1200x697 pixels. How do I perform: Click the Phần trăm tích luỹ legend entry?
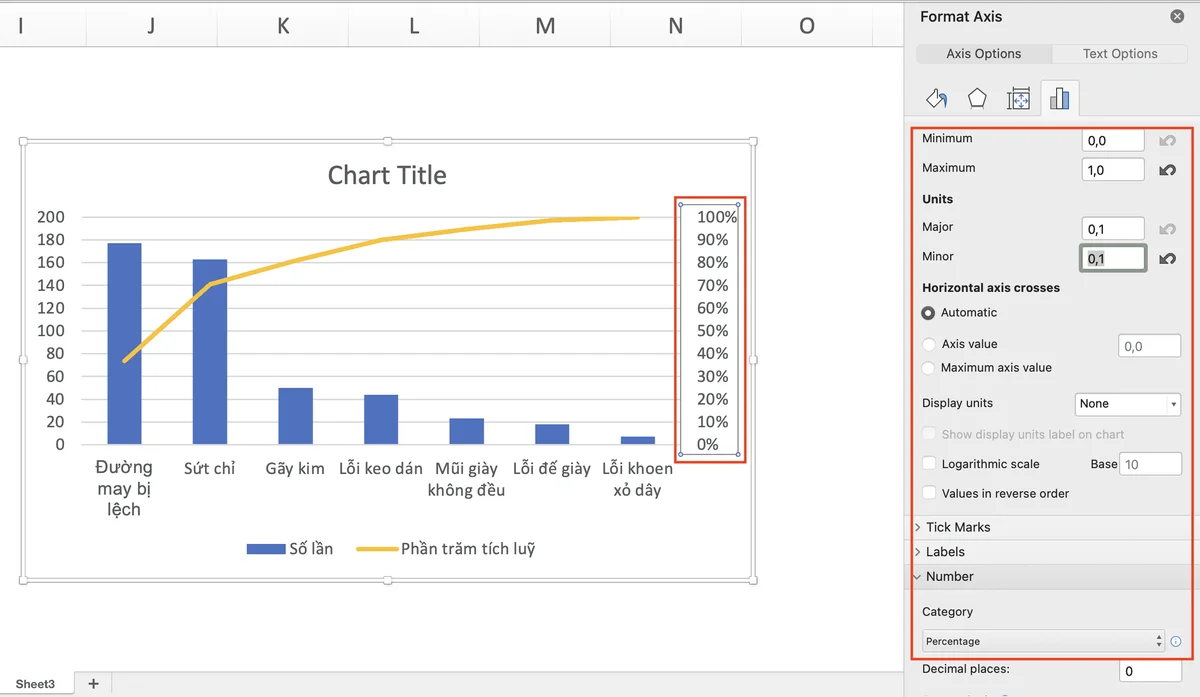pos(446,548)
